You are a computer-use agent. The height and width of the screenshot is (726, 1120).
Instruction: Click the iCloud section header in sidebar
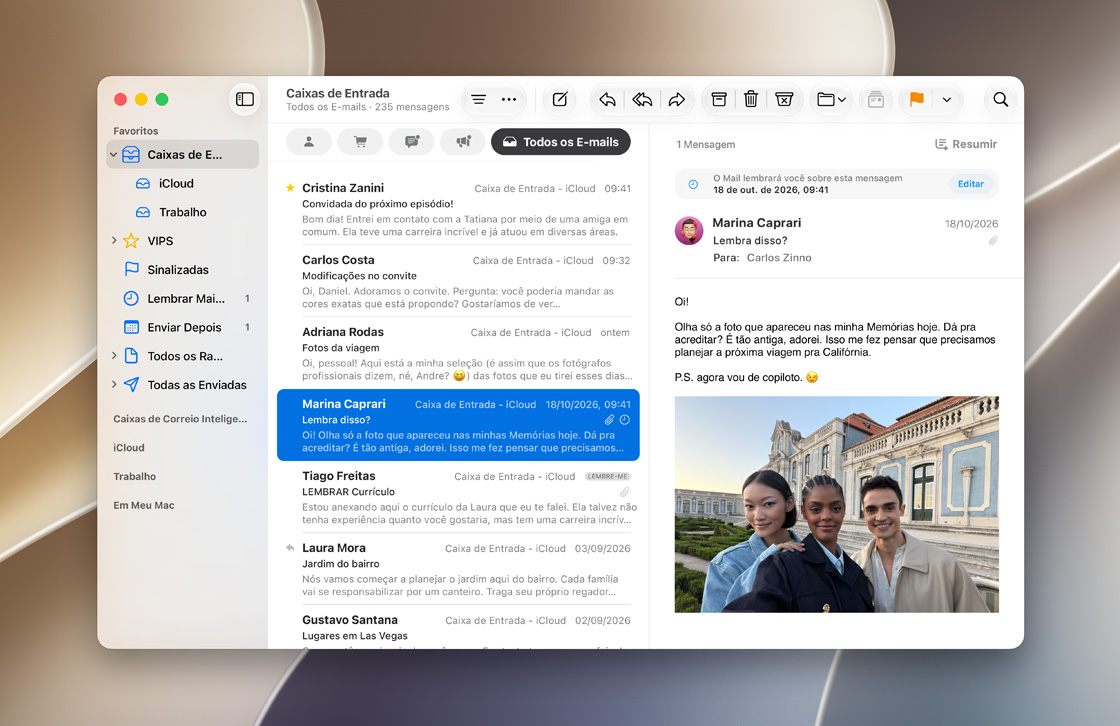click(x=129, y=447)
